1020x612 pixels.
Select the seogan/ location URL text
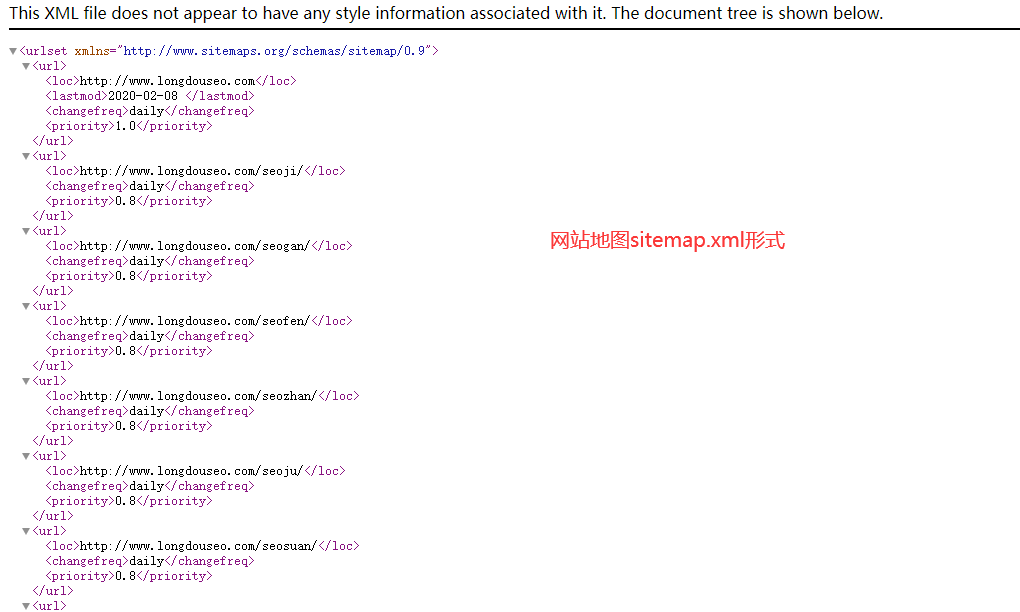(x=195, y=246)
